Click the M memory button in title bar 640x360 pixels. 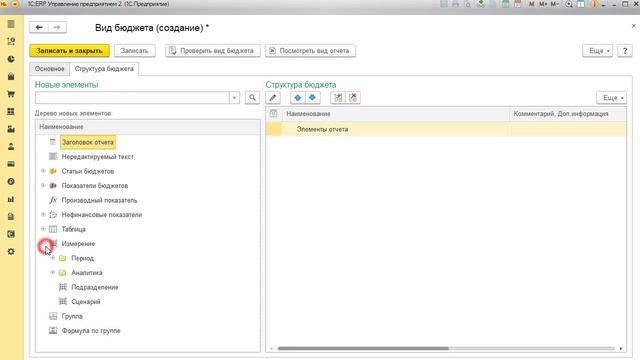[x=531, y=4]
